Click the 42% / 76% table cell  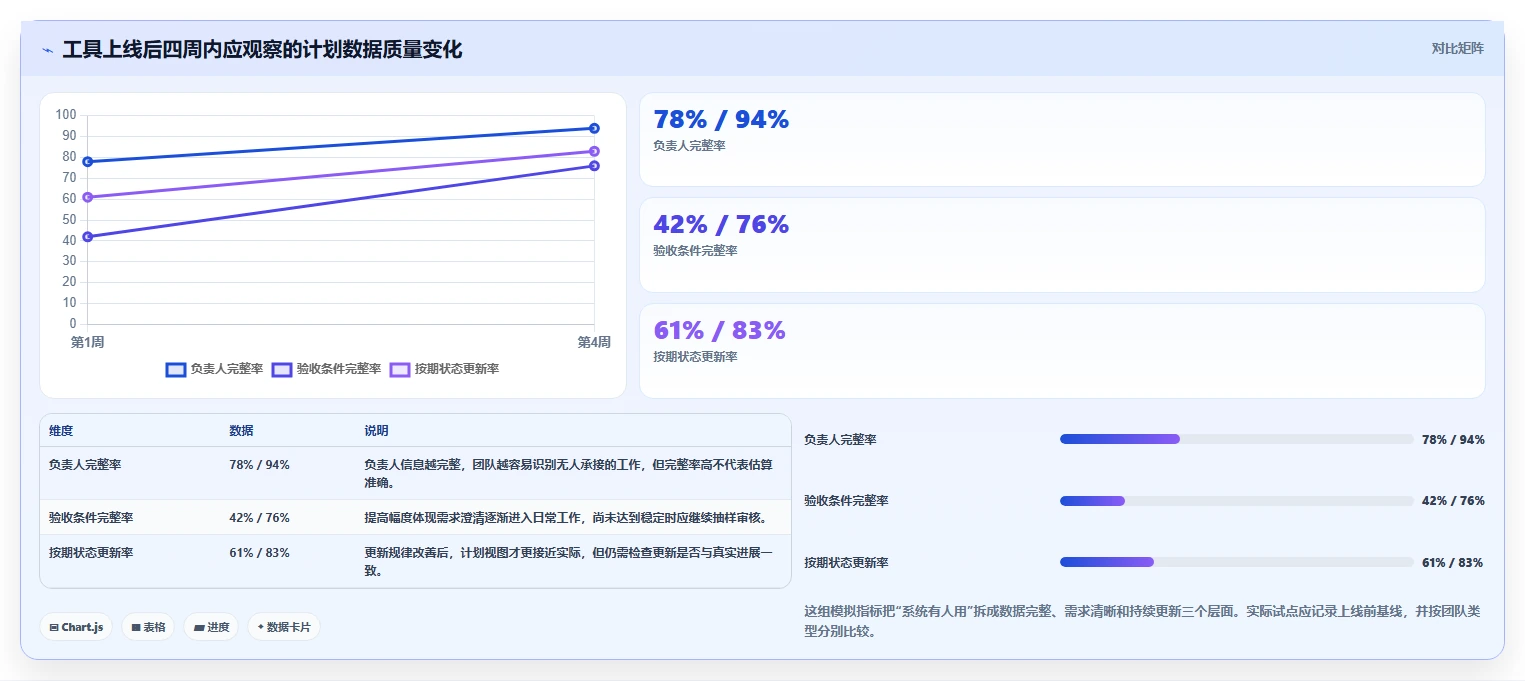[x=259, y=518]
